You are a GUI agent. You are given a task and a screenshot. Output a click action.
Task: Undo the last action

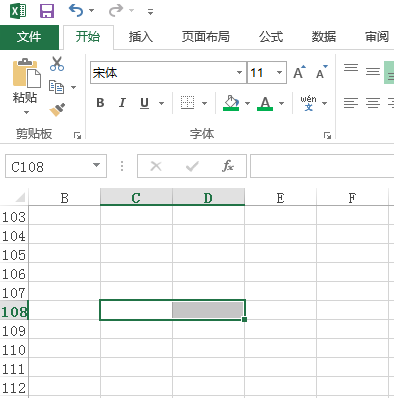(76, 11)
